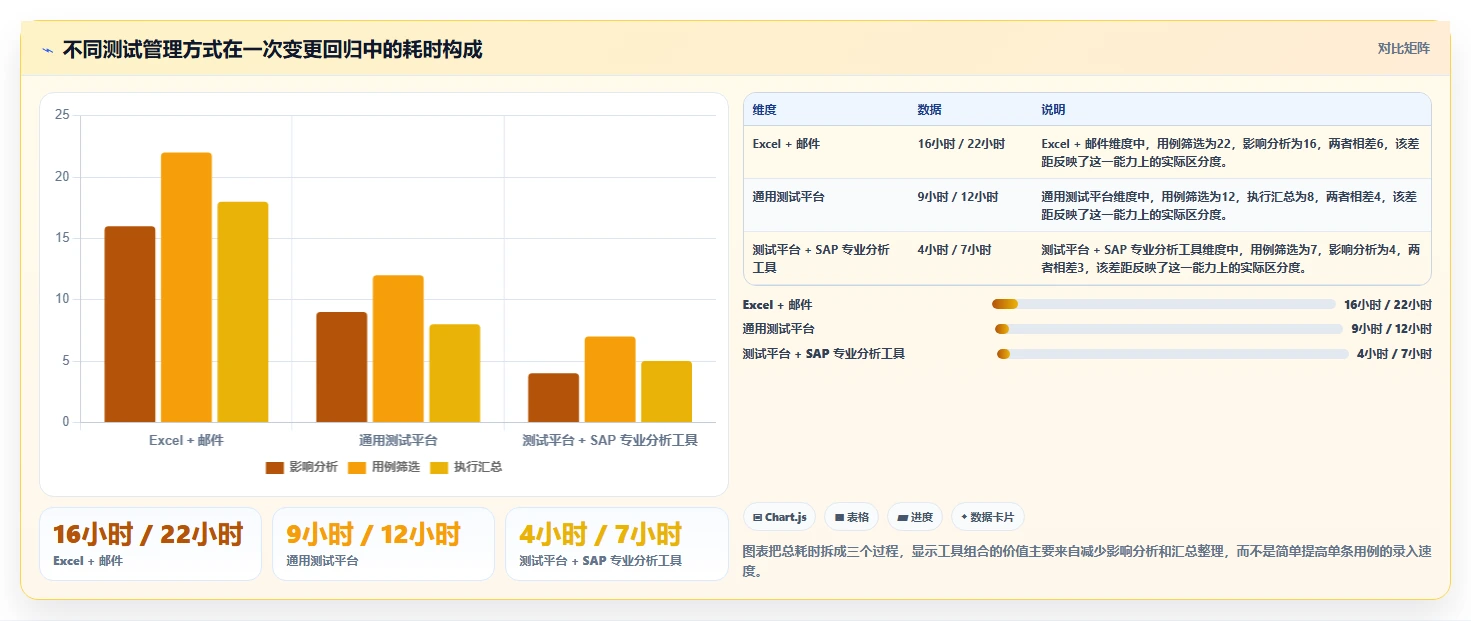Click the Excel + 邮件 用例筛选 bar at 22
The width and height of the screenshot is (1471, 621).
(x=186, y=287)
